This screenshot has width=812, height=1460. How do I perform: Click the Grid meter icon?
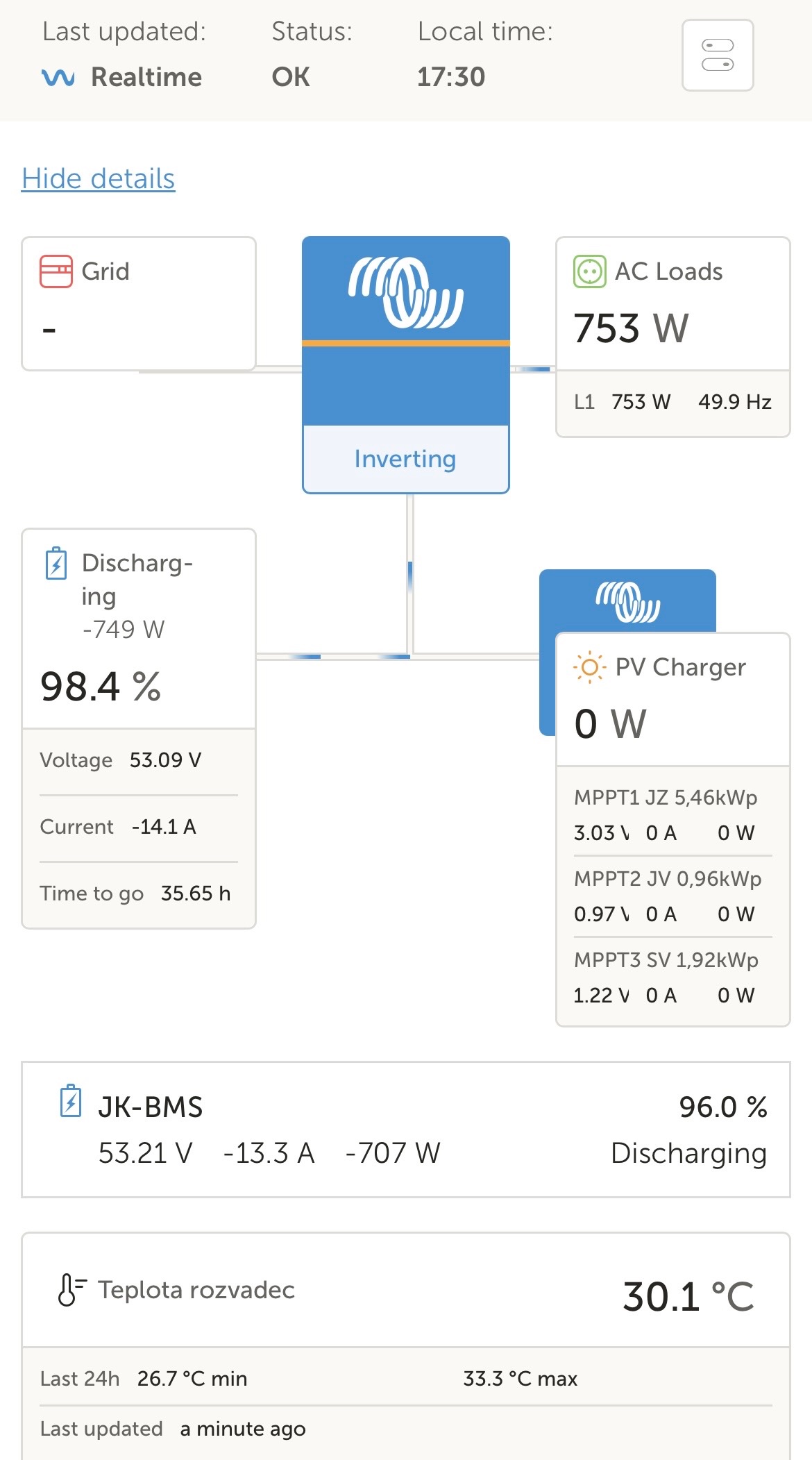pyautogui.click(x=56, y=271)
